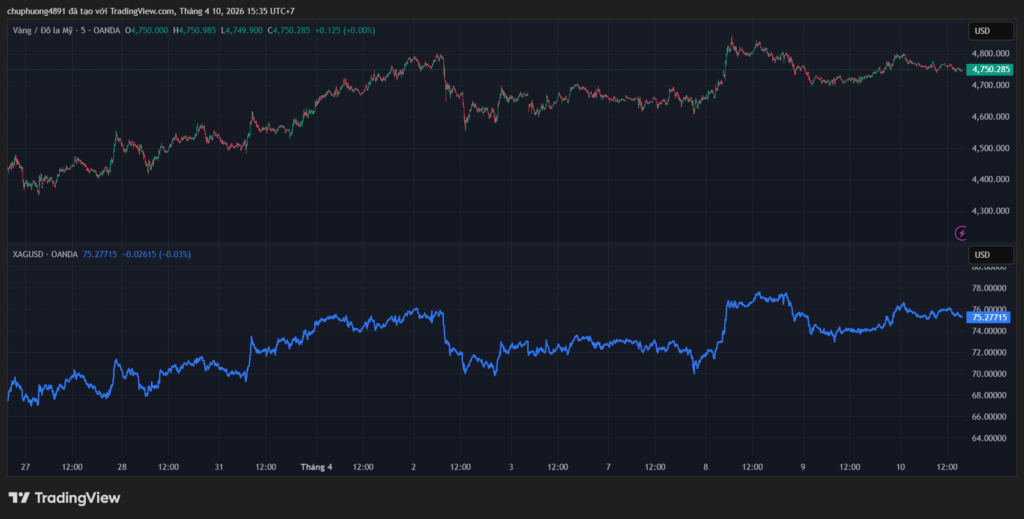
Task: Click the 'Tháng 4' date on time axis
Action: point(316,466)
